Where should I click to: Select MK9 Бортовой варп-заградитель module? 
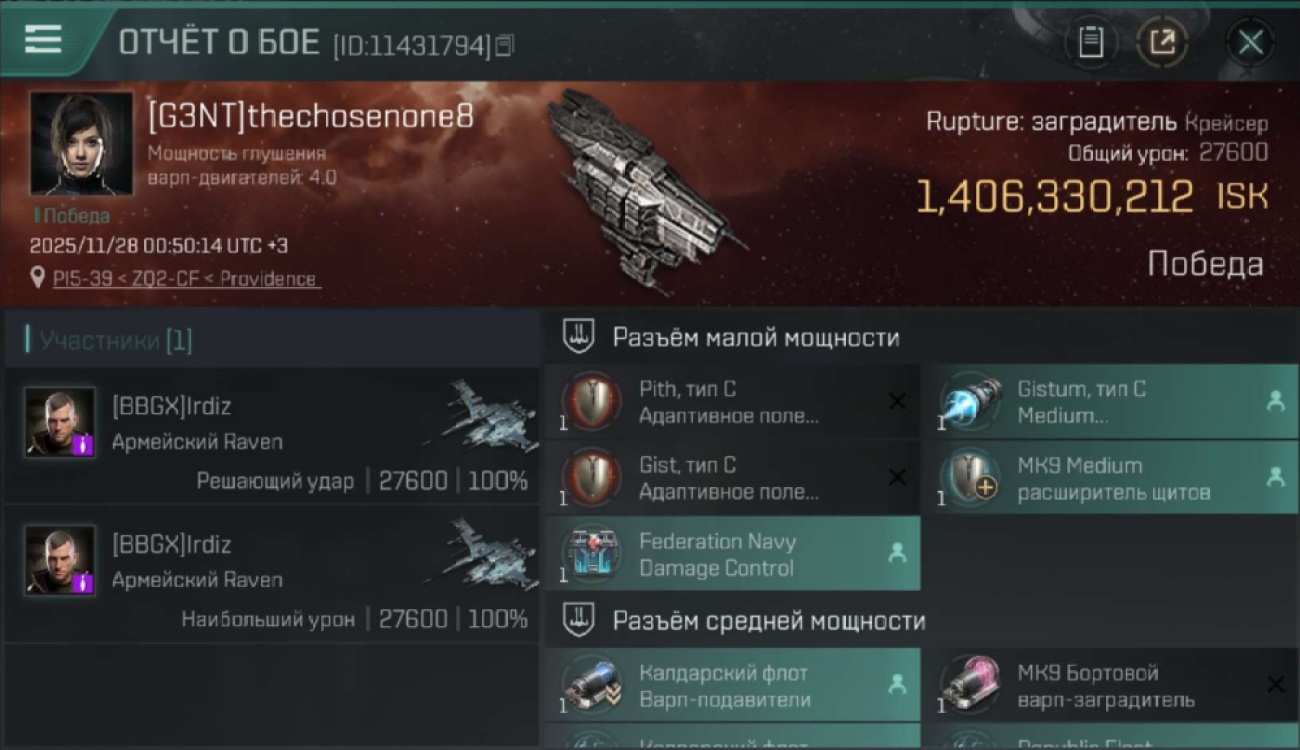tap(1111, 686)
